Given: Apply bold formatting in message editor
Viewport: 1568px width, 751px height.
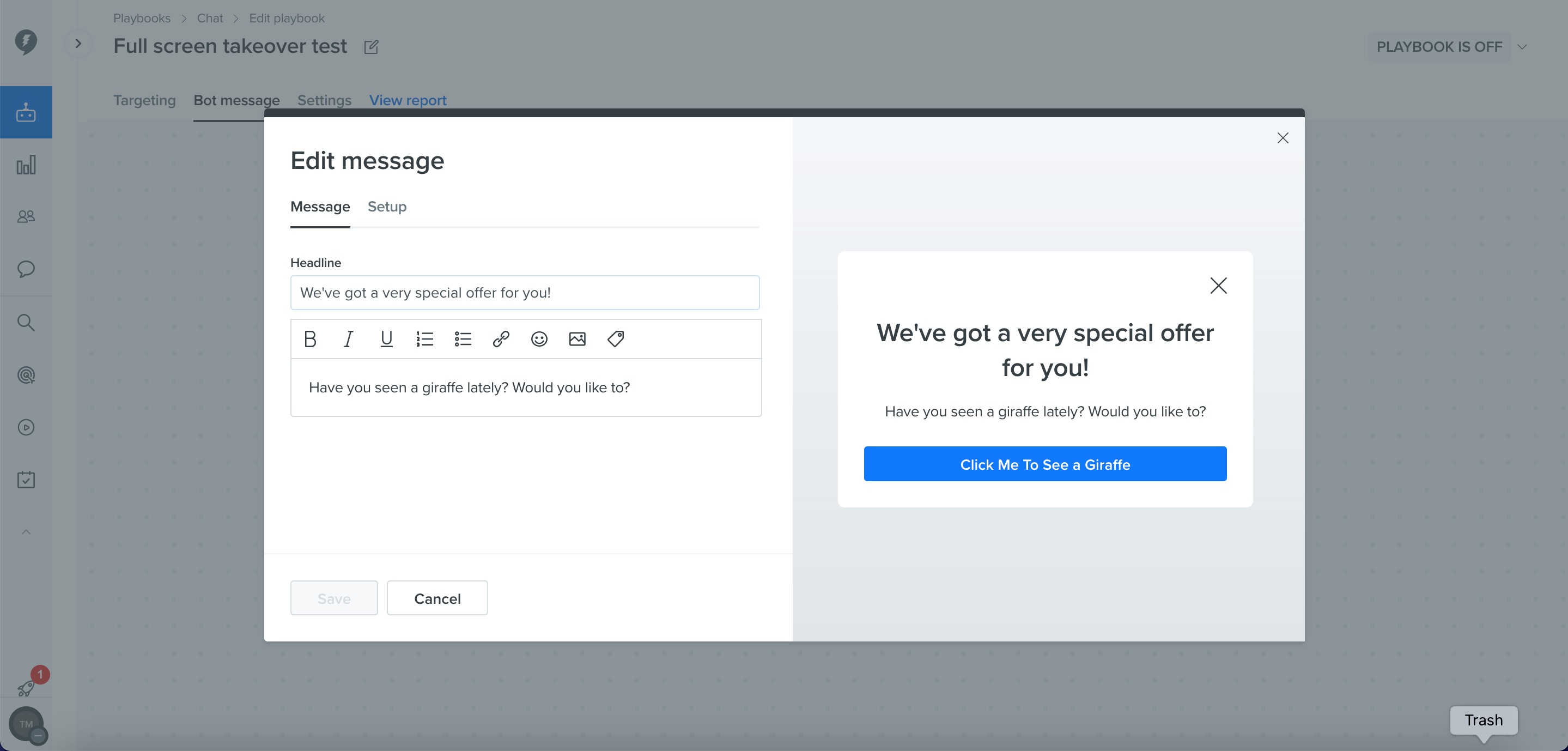Looking at the screenshot, I should click(310, 338).
